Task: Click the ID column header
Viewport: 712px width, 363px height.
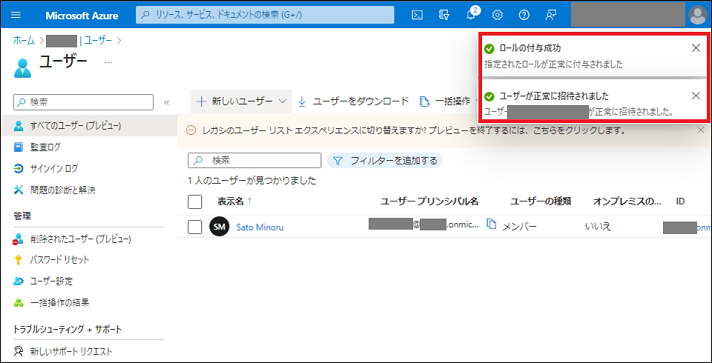Action: pos(680,201)
